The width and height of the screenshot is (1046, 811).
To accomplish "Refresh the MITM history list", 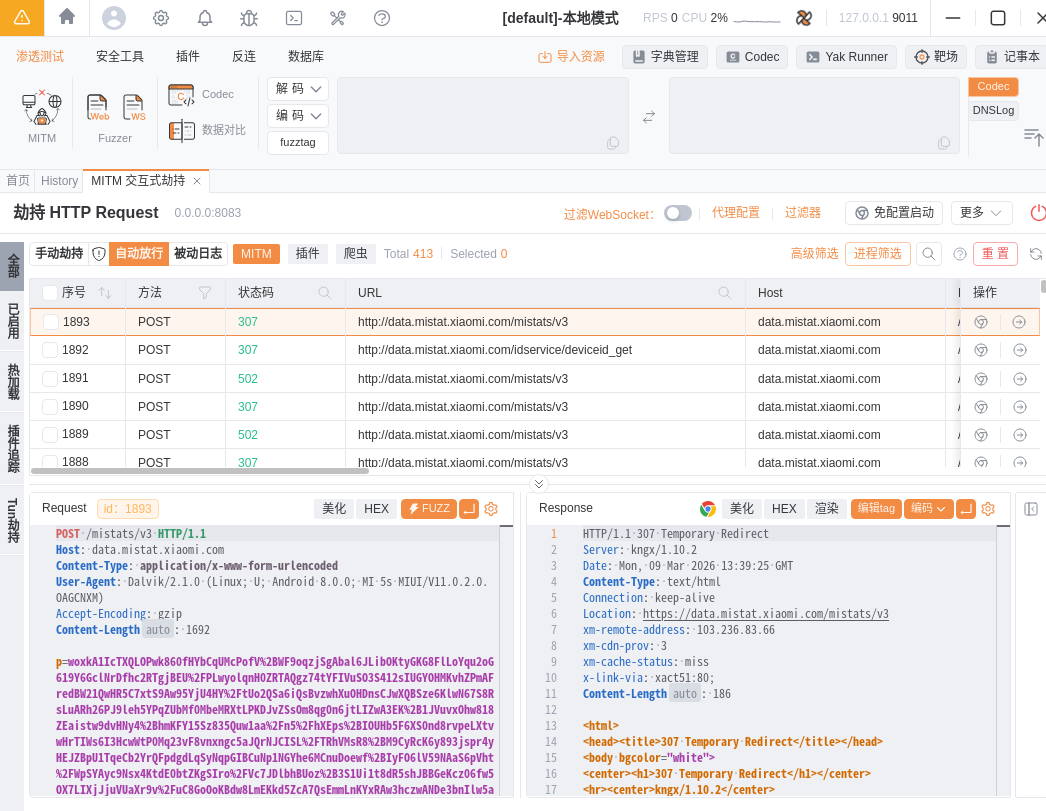I will 1035,253.
